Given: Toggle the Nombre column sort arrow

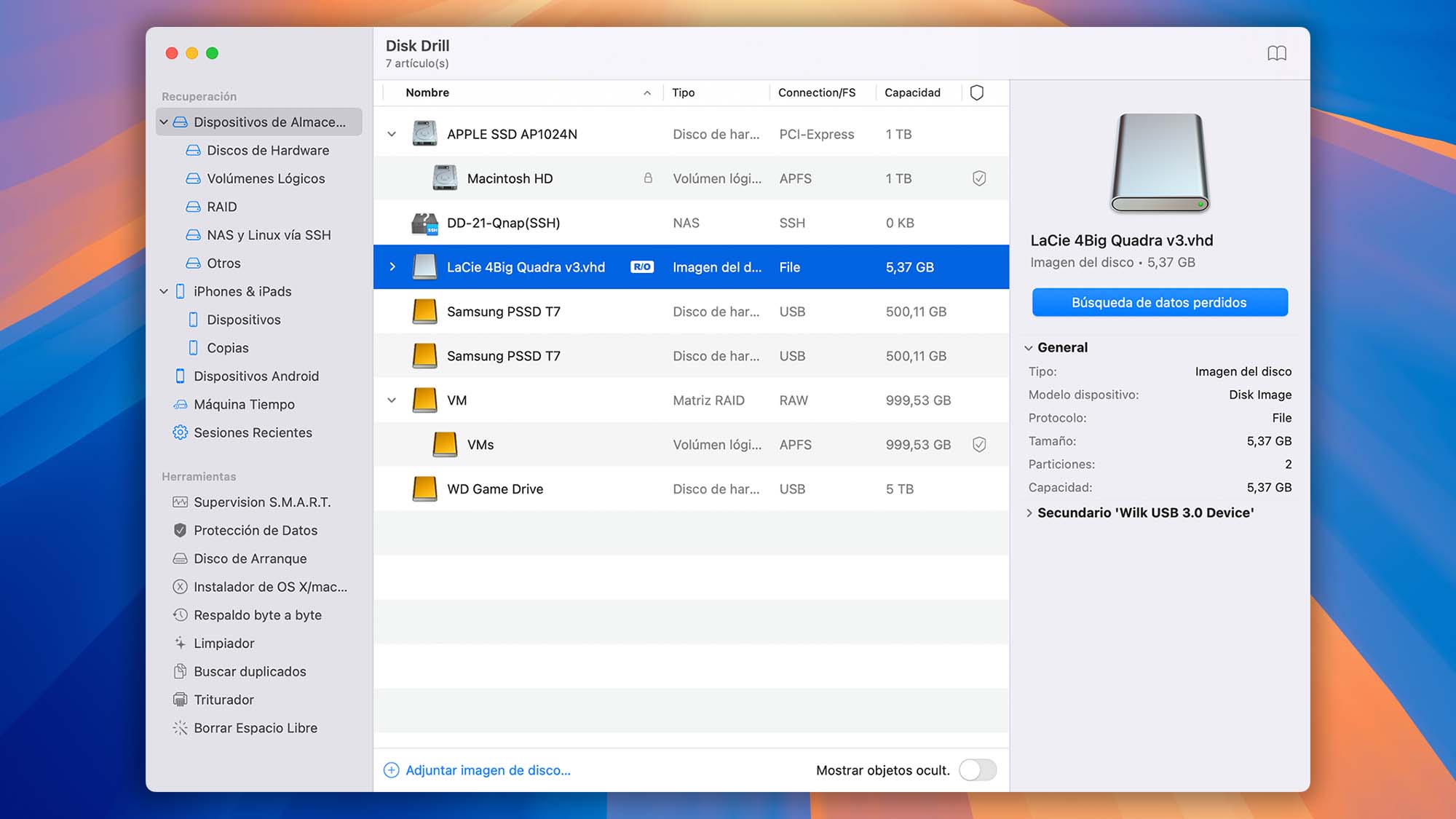Looking at the screenshot, I should pyautogui.click(x=647, y=92).
